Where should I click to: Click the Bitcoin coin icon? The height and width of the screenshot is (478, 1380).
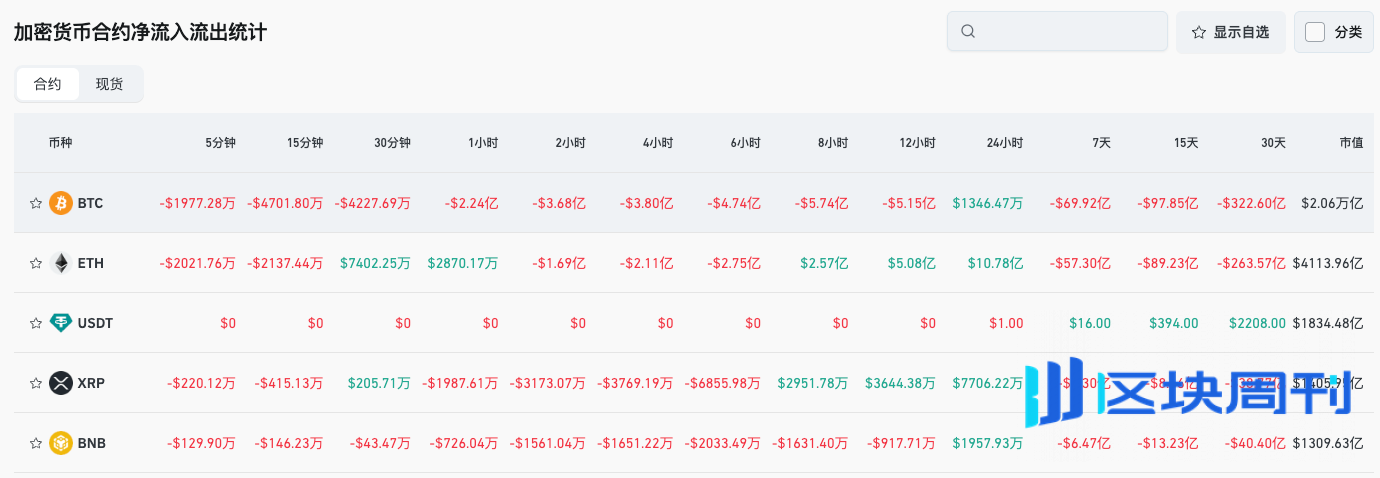point(61,203)
